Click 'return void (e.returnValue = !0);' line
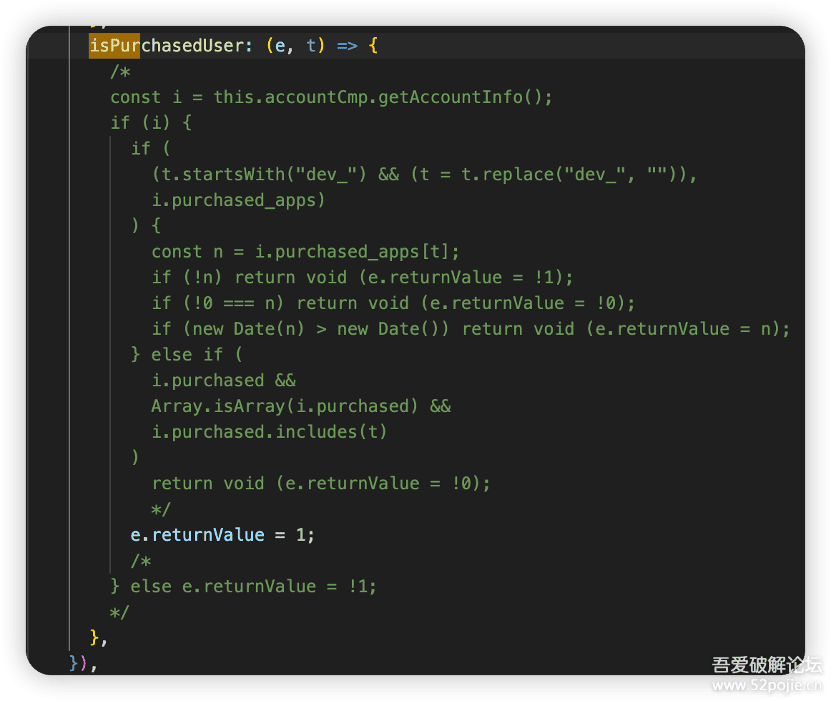832x702 pixels. [x=321, y=483]
